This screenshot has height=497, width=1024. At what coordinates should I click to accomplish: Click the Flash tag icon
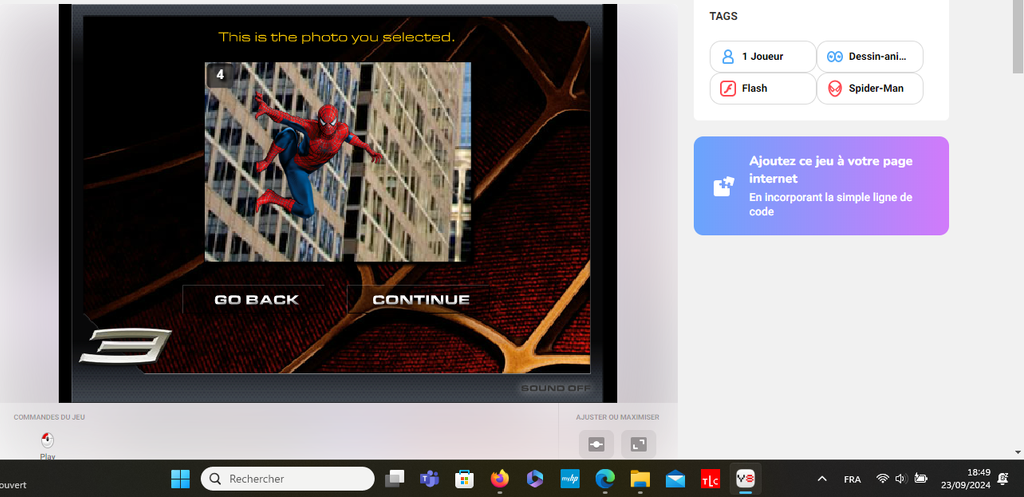point(728,88)
